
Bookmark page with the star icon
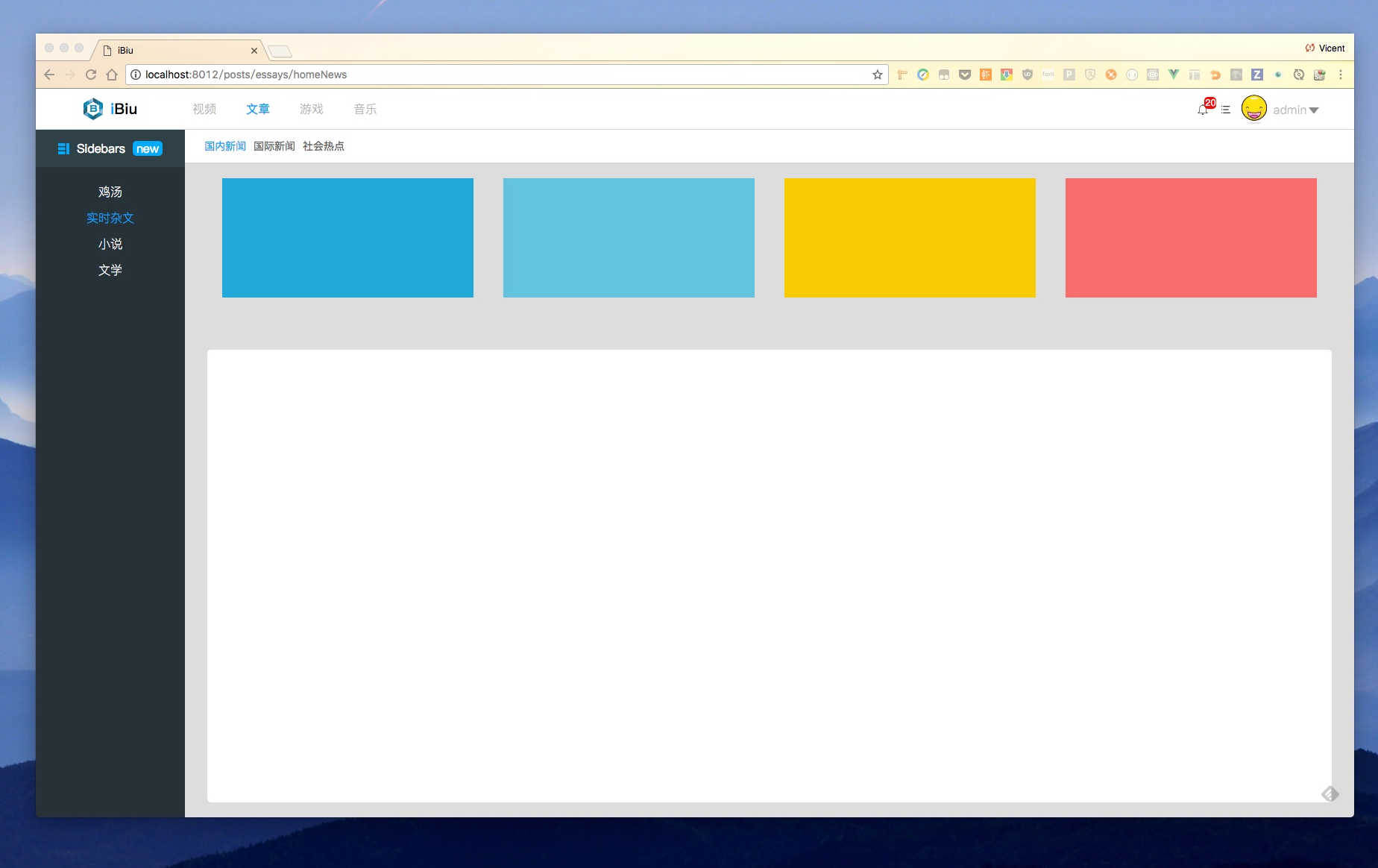pos(878,75)
